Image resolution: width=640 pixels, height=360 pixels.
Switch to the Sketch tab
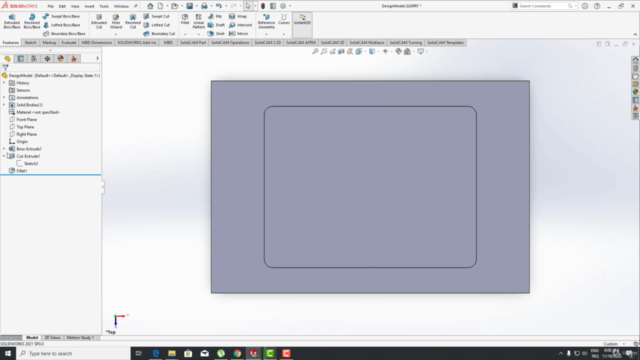30,42
